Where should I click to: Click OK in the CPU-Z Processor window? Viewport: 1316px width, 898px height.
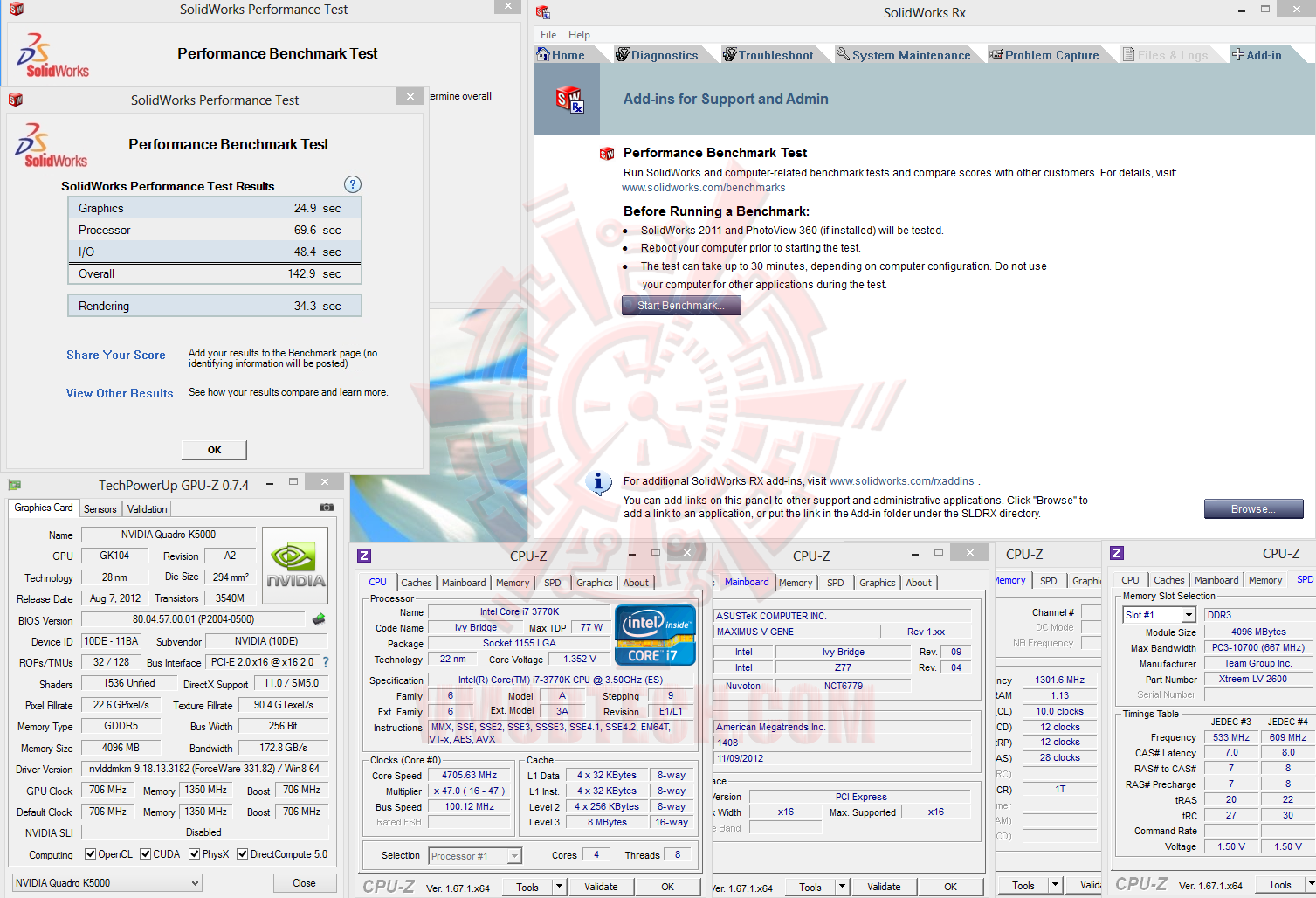pos(667,887)
